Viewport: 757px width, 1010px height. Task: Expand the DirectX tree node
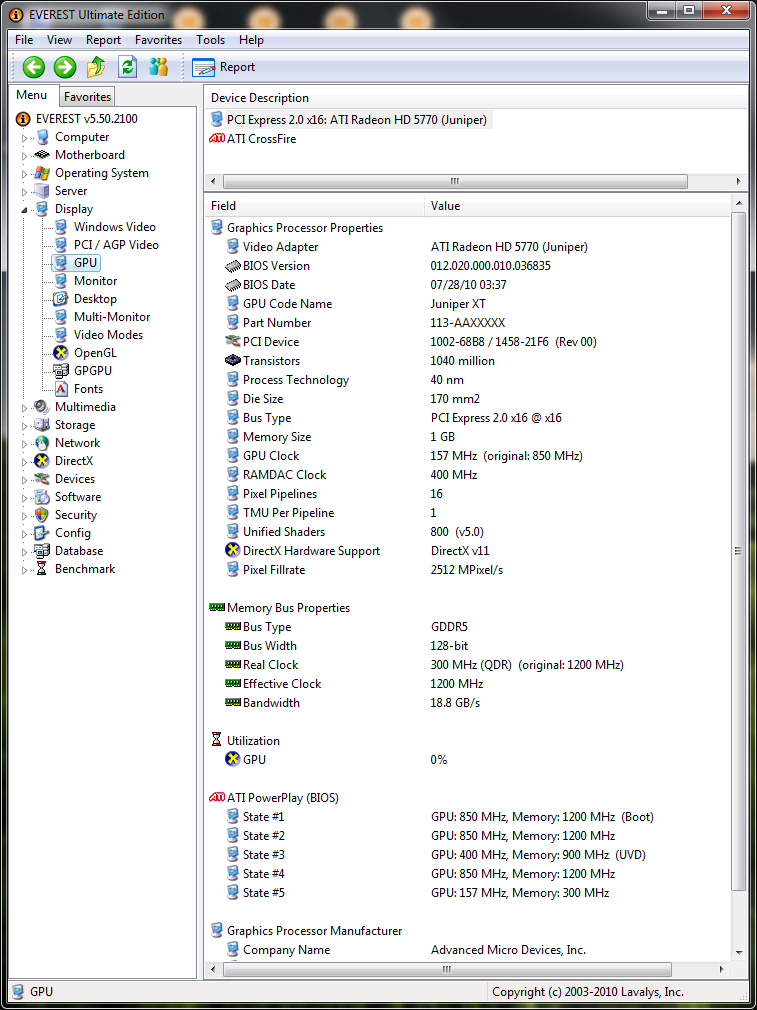24,462
